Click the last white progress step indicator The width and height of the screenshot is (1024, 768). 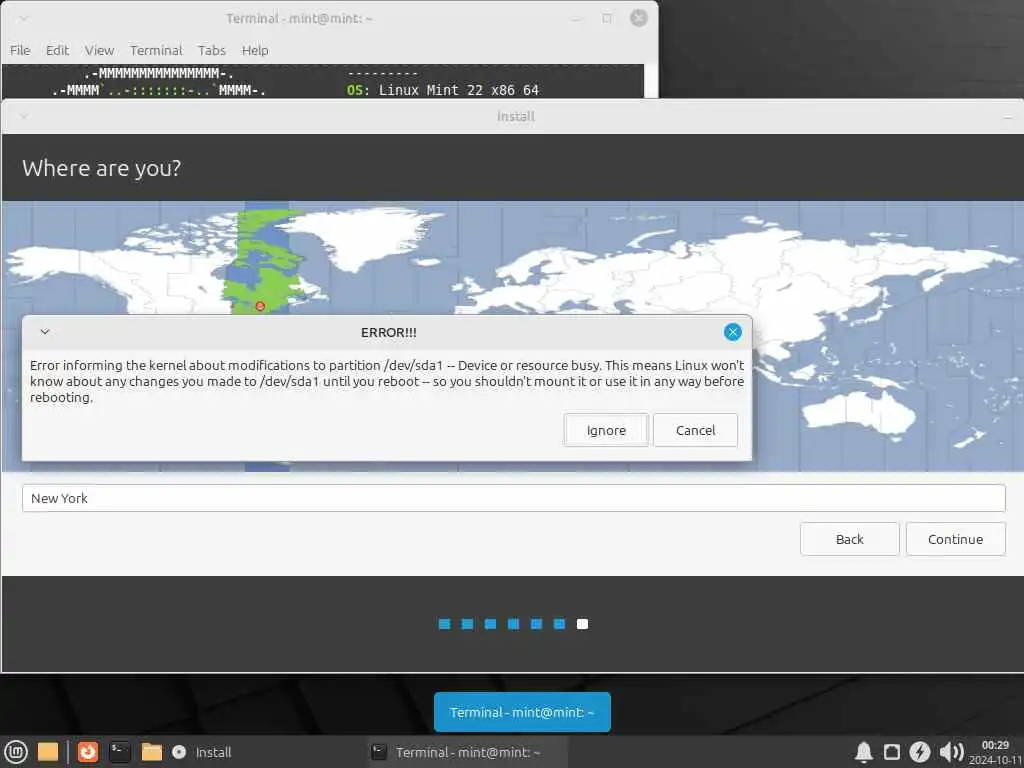coord(582,624)
